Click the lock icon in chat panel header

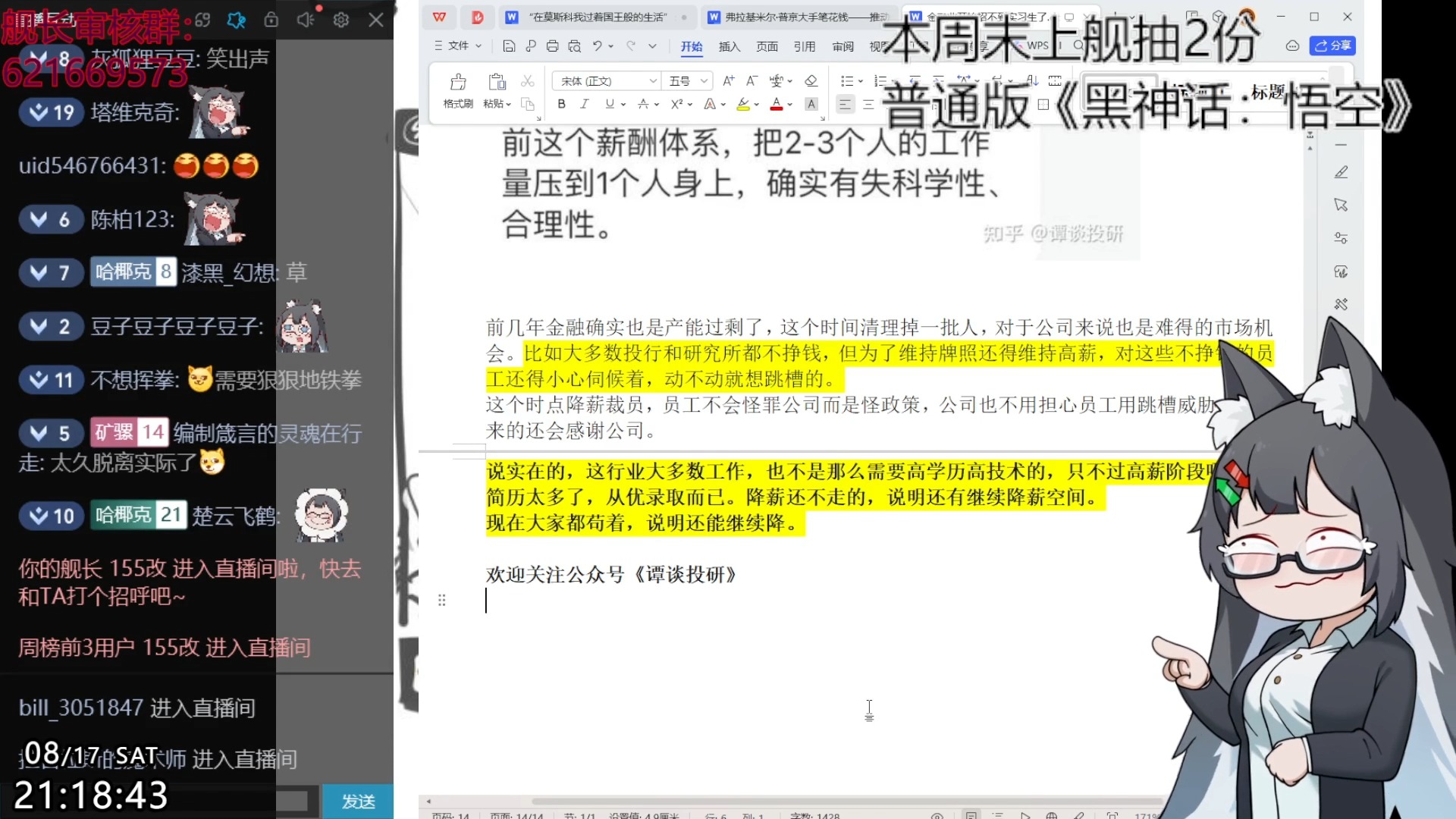click(271, 20)
